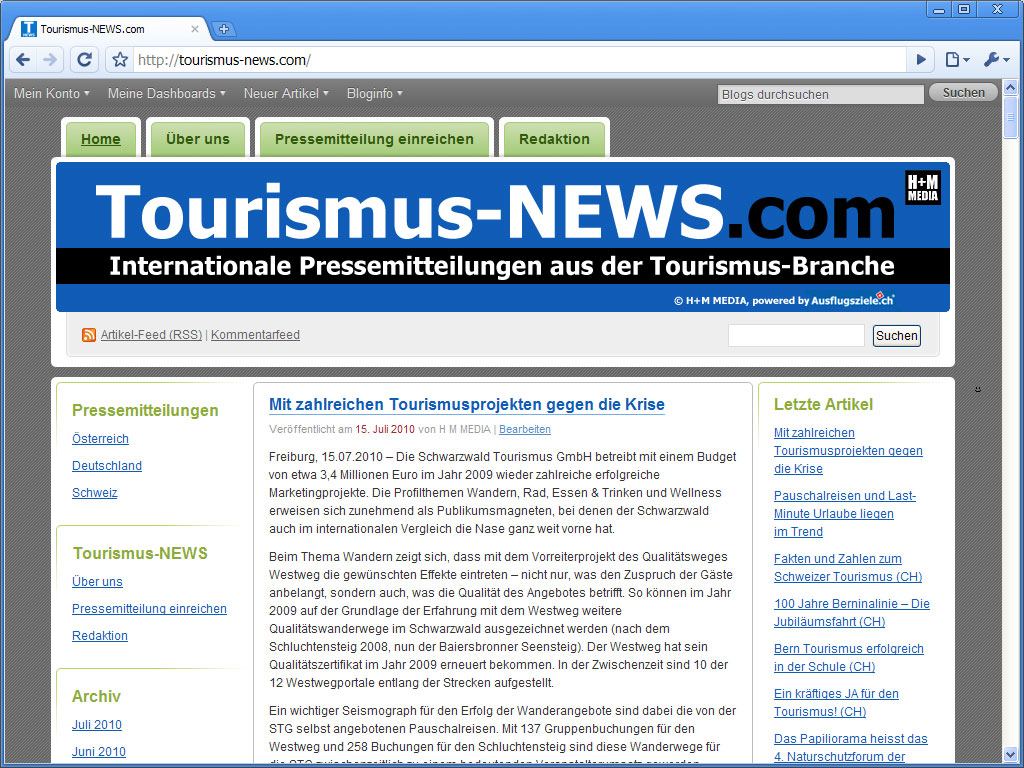
Task: Open the page menu icon dropdown
Action: 957,60
